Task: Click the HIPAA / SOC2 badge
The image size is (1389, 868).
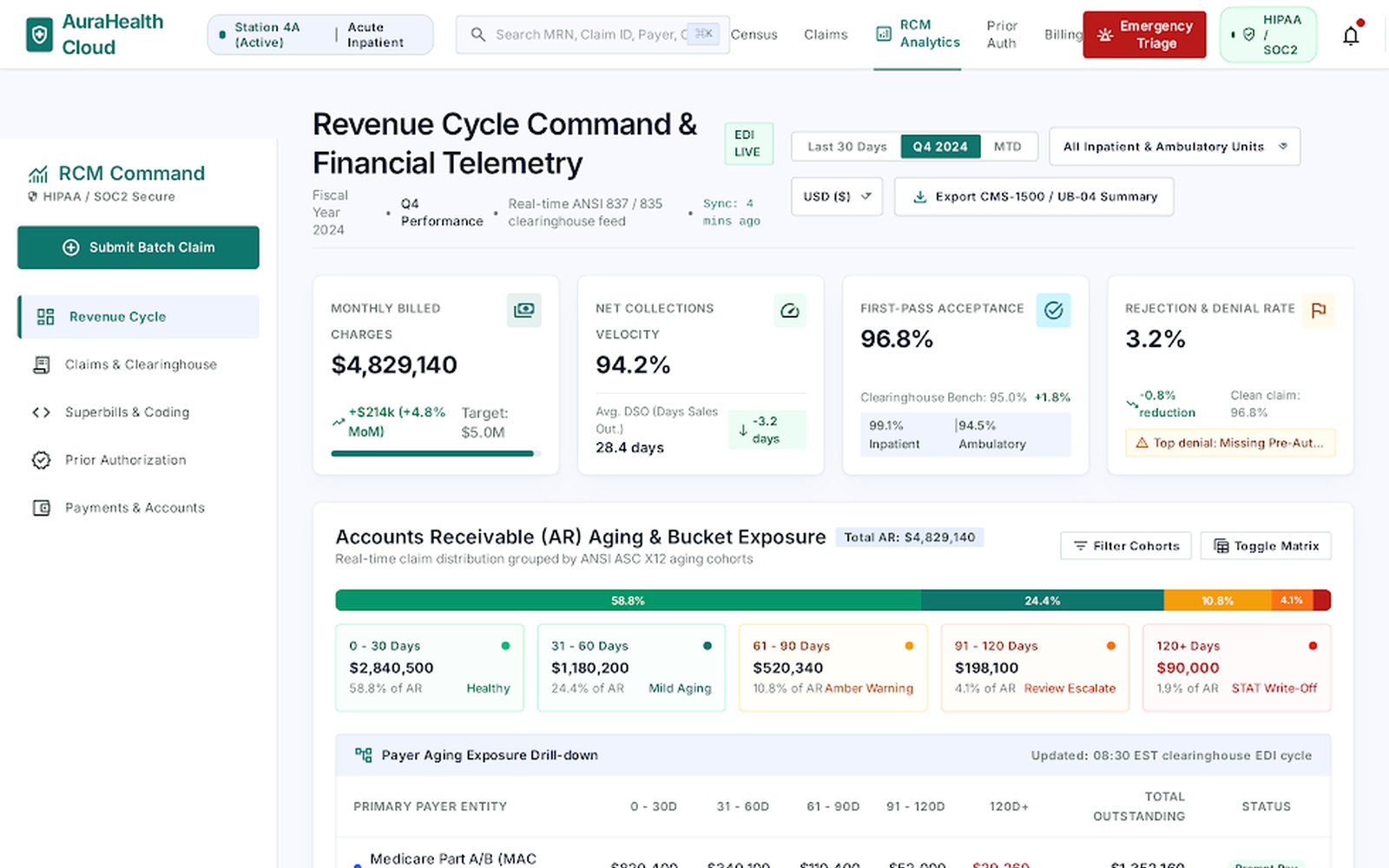Action: 1268,35
